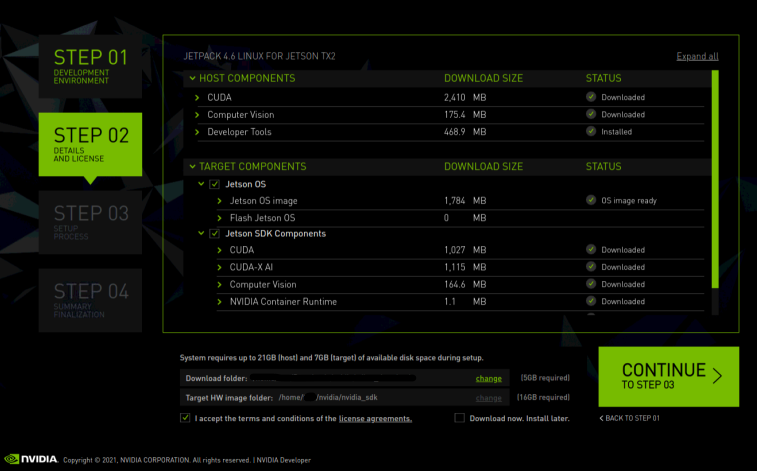Screen dimensions: 757x471
Task: Click the 1,027 MB size value
Action: coord(465,250)
